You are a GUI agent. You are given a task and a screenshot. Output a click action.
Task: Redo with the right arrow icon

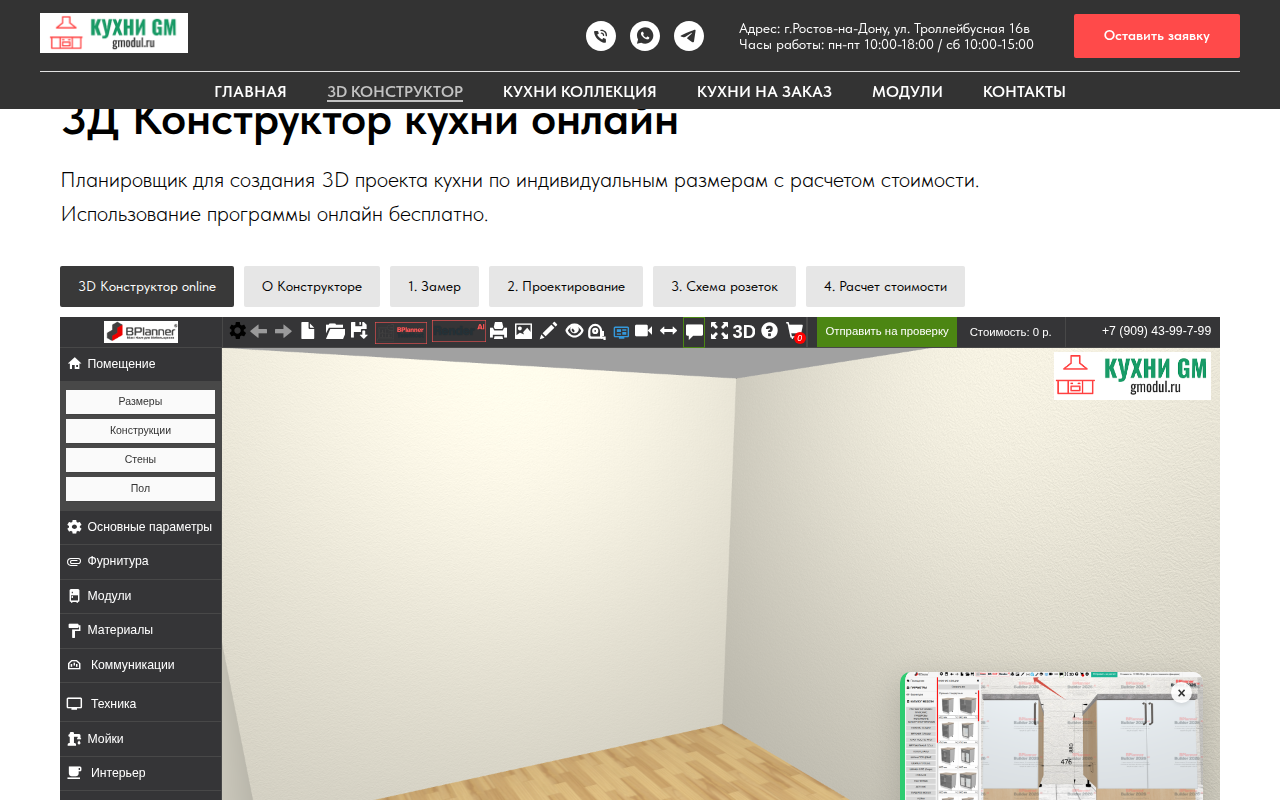(x=284, y=331)
